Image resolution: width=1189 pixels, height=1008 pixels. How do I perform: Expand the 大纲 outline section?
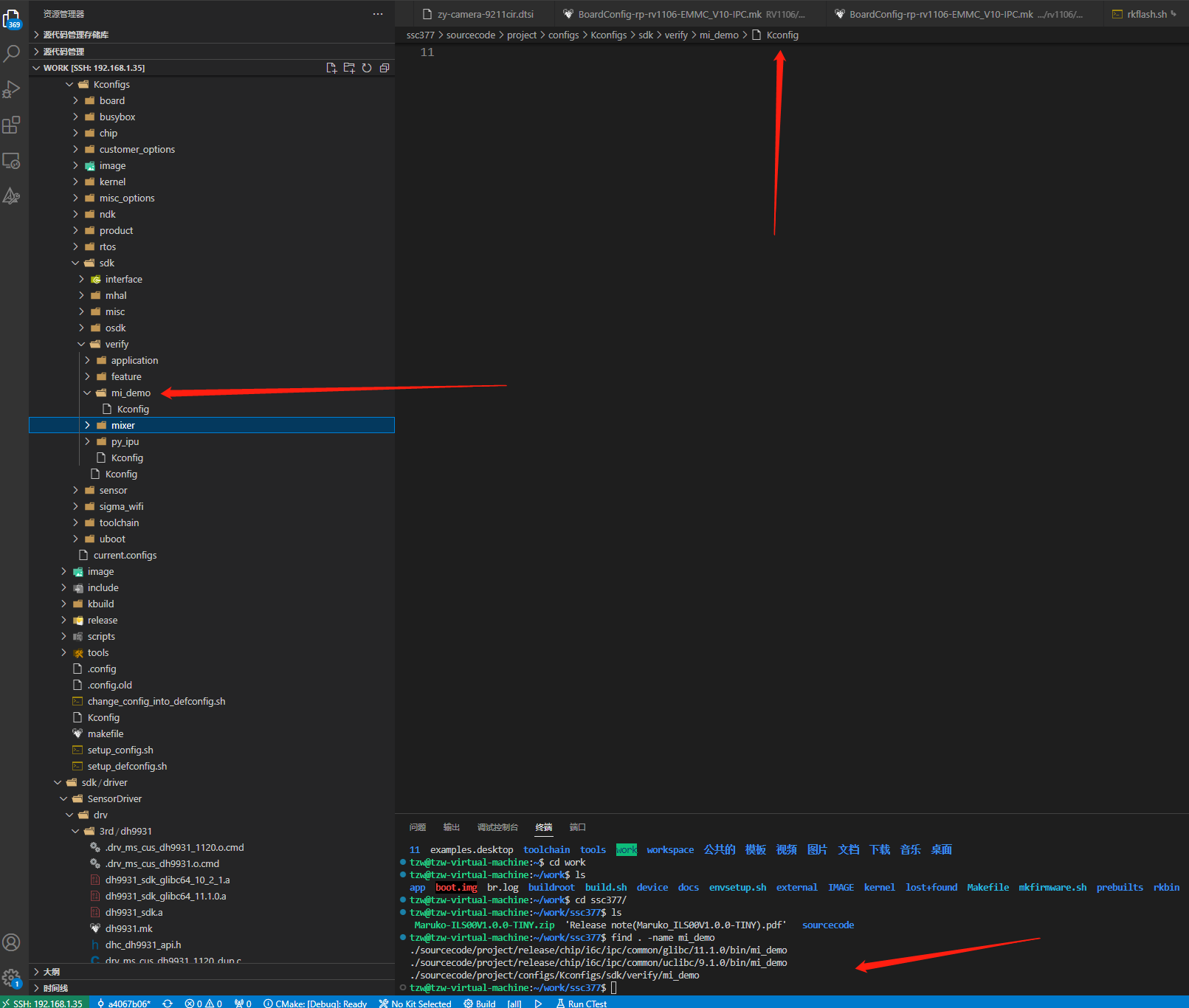(x=52, y=972)
